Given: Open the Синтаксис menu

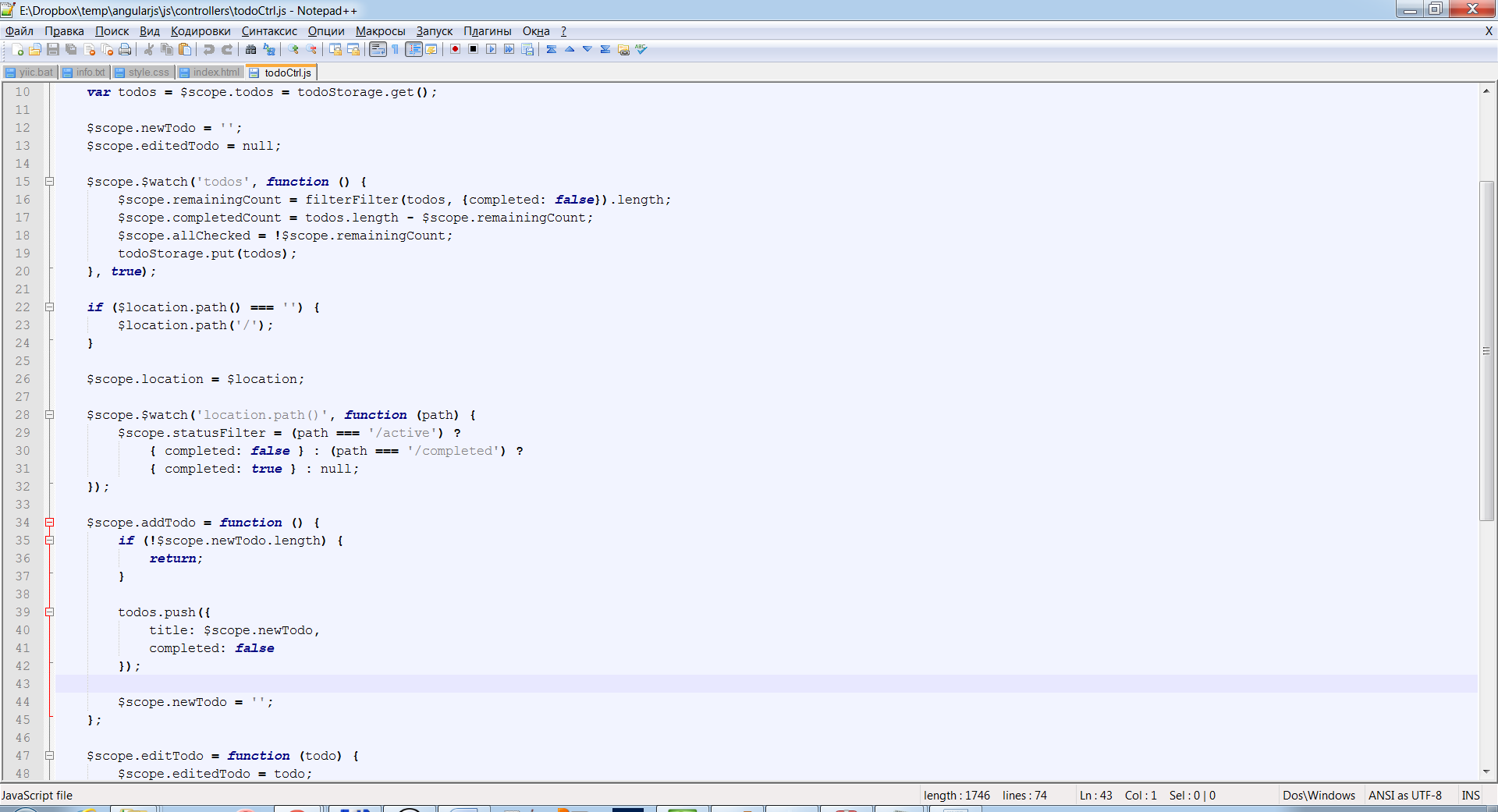Looking at the screenshot, I should point(269,31).
